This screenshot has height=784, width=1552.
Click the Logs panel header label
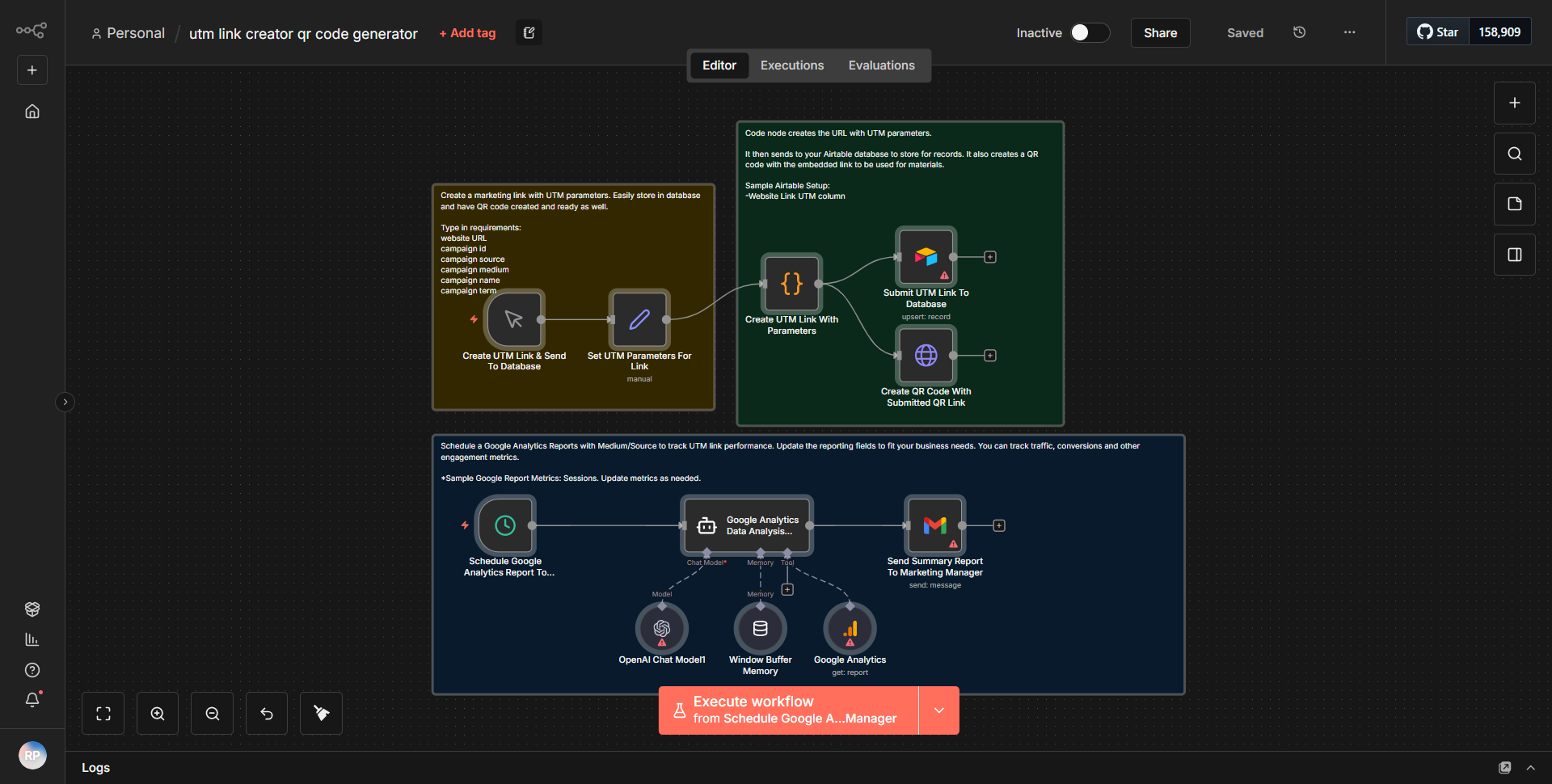point(95,768)
